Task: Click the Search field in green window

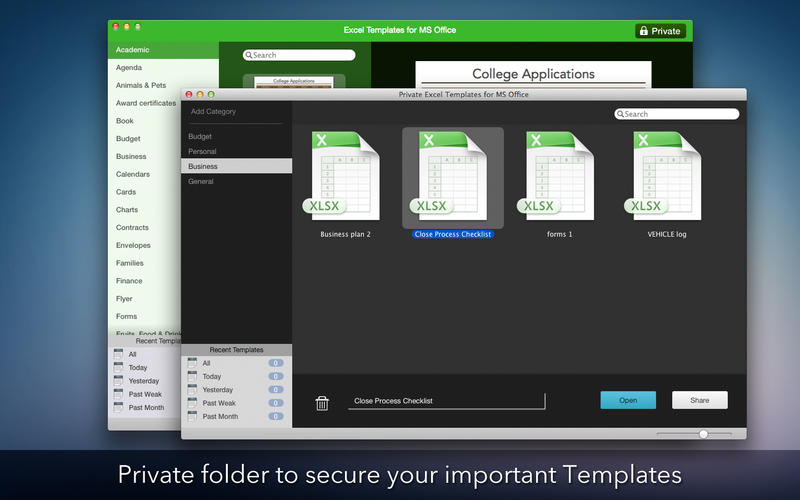Action: point(299,55)
